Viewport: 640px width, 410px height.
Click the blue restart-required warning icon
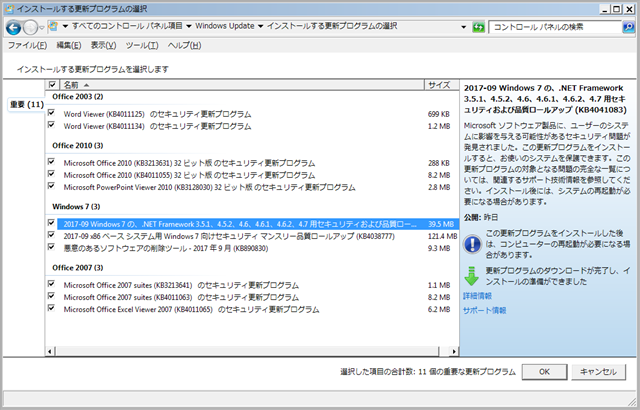coord(472,244)
